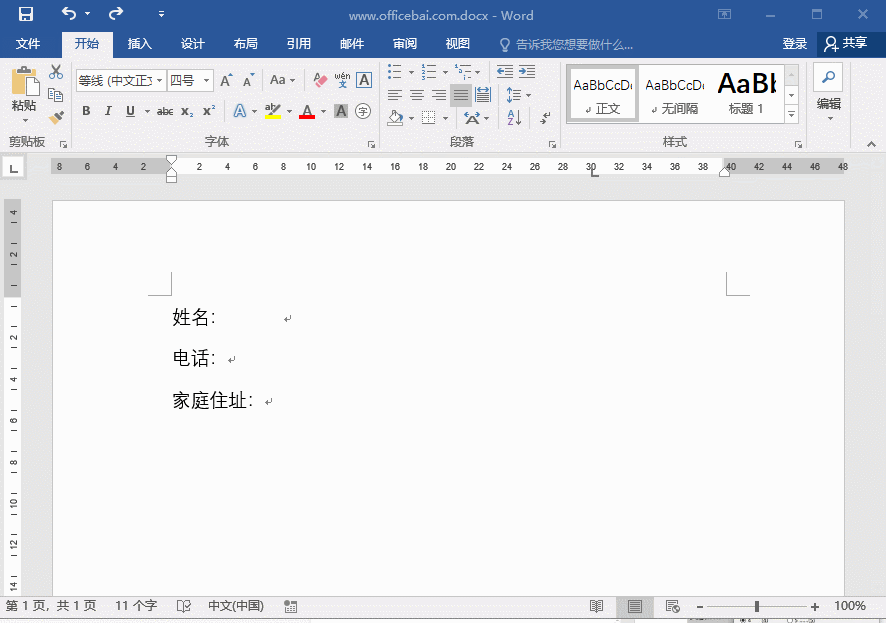
Task: Select the 无间隔 style
Action: click(x=674, y=94)
